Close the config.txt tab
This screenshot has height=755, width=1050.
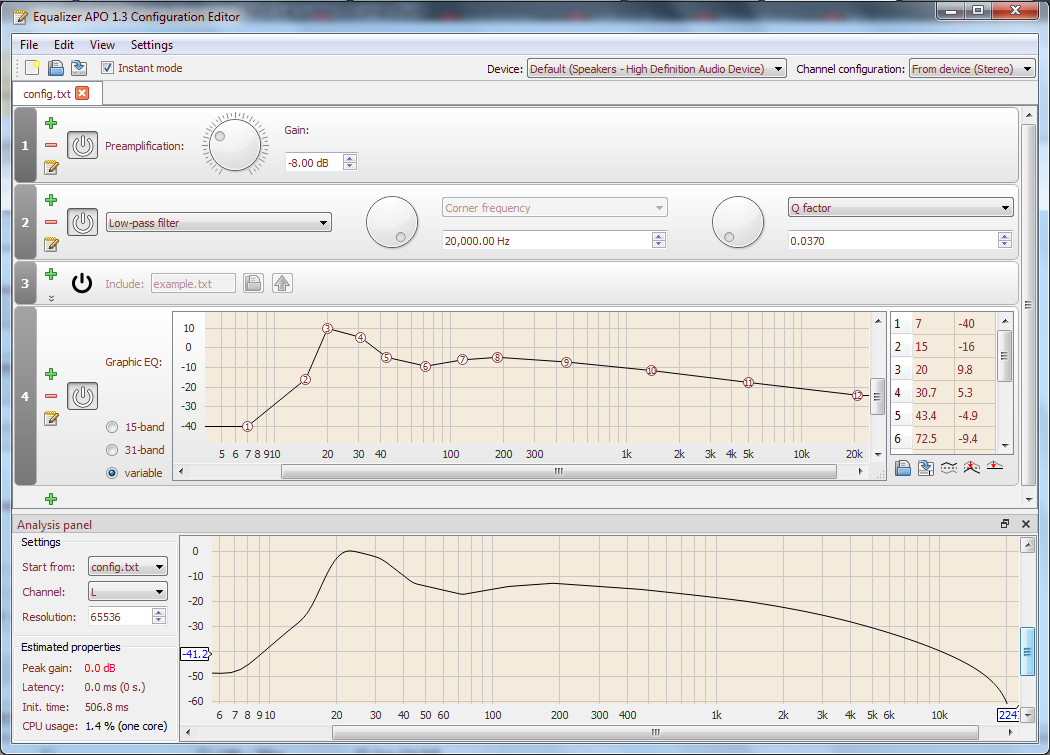tap(82, 93)
